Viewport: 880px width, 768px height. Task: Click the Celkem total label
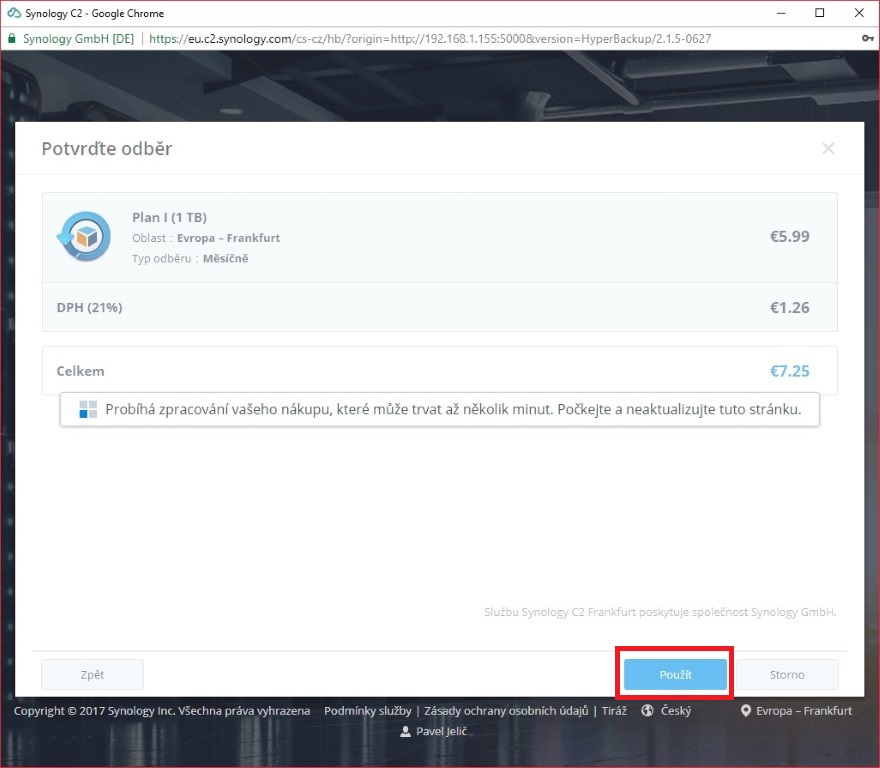[80, 371]
